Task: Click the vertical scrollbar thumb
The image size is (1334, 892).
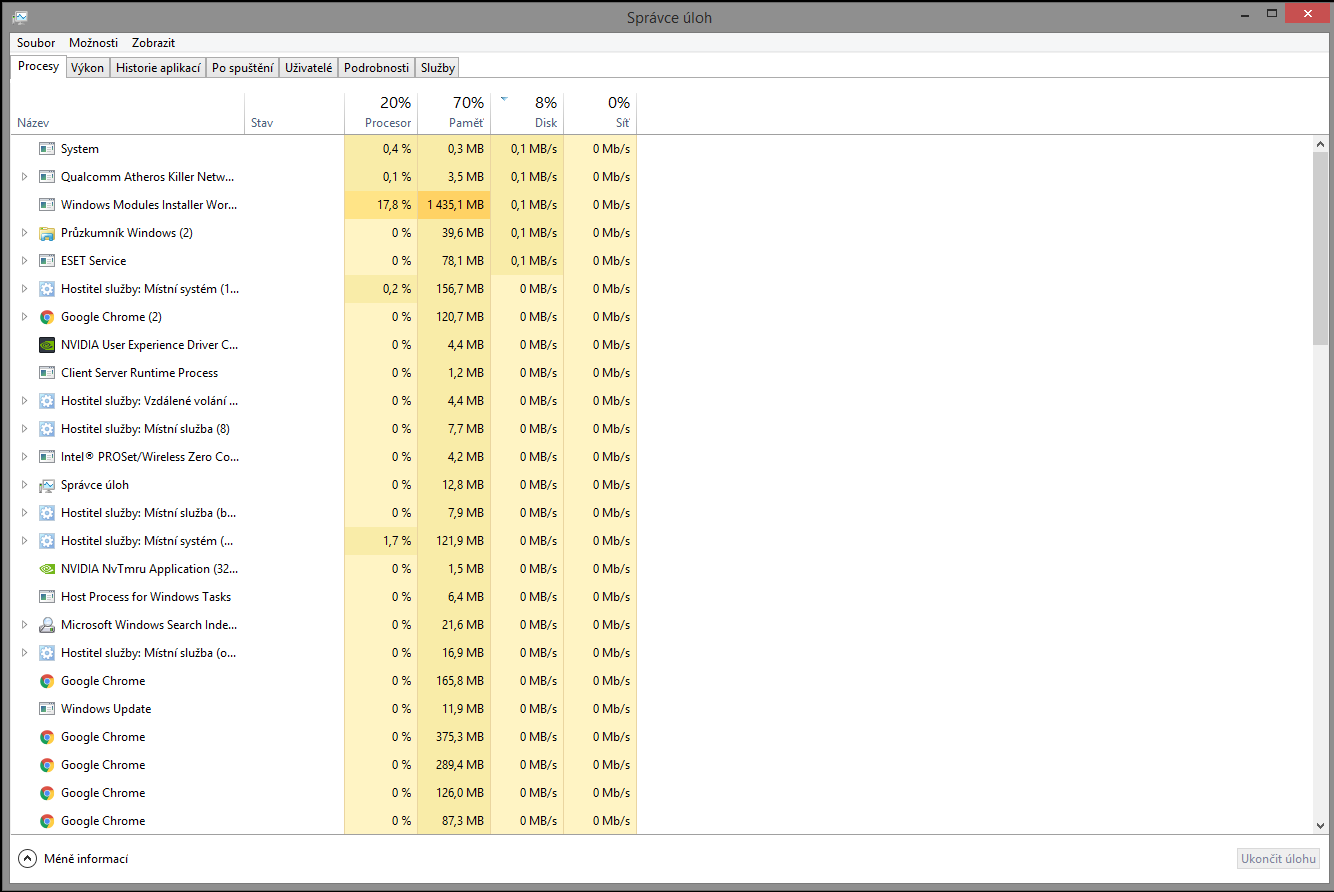Action: 1321,250
